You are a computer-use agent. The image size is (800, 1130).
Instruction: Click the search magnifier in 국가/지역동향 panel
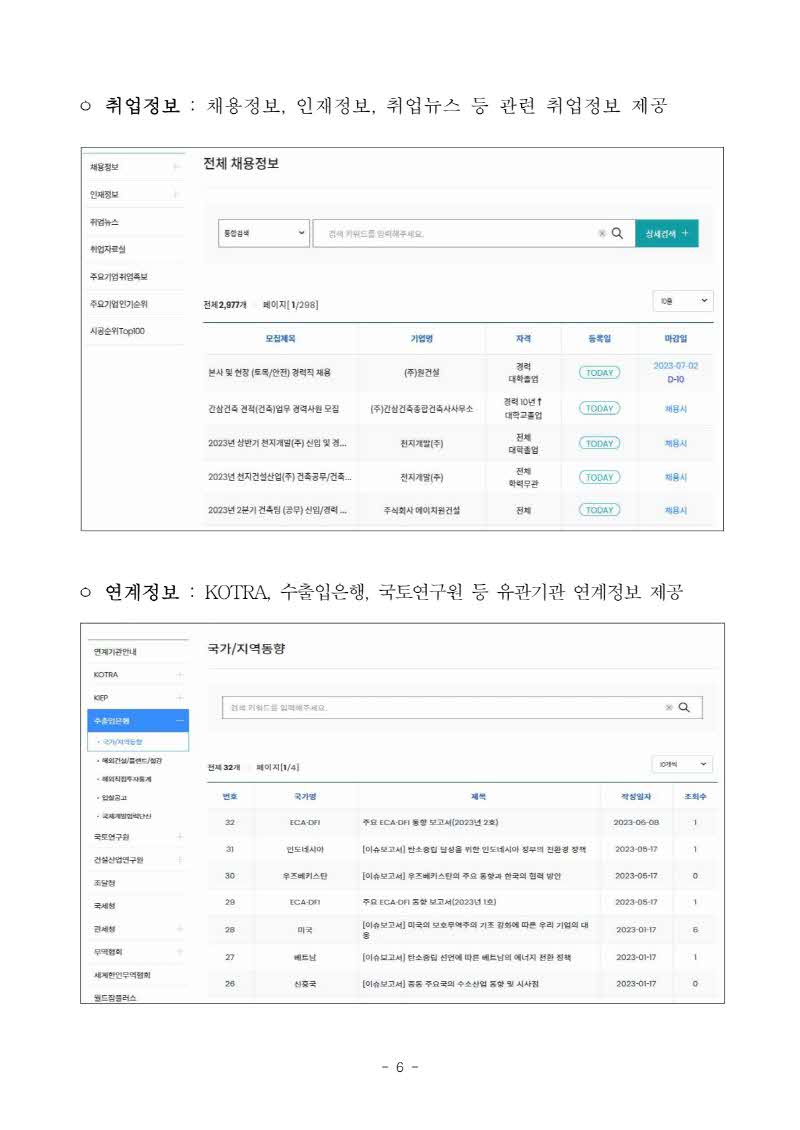click(684, 707)
